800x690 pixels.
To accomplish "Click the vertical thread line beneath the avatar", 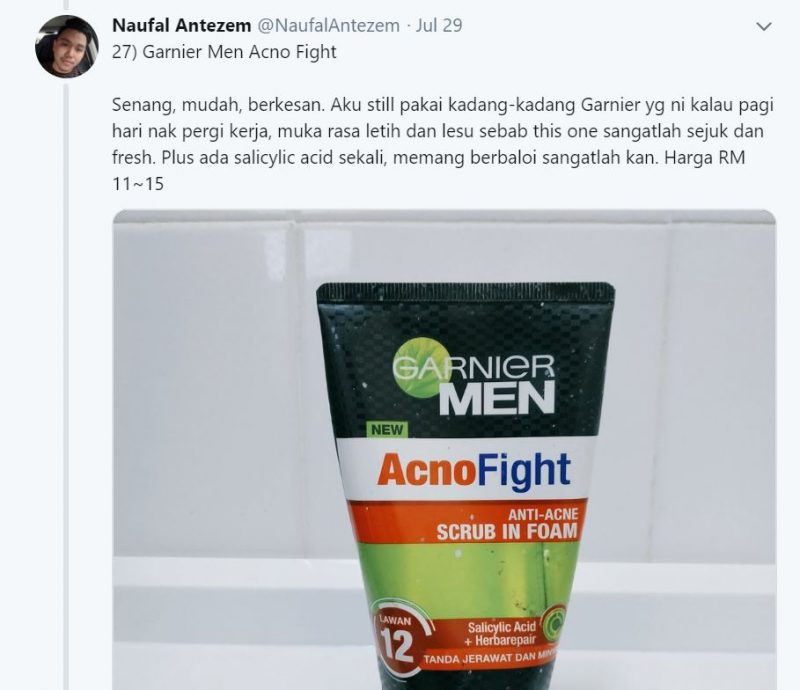I will [x=65, y=383].
